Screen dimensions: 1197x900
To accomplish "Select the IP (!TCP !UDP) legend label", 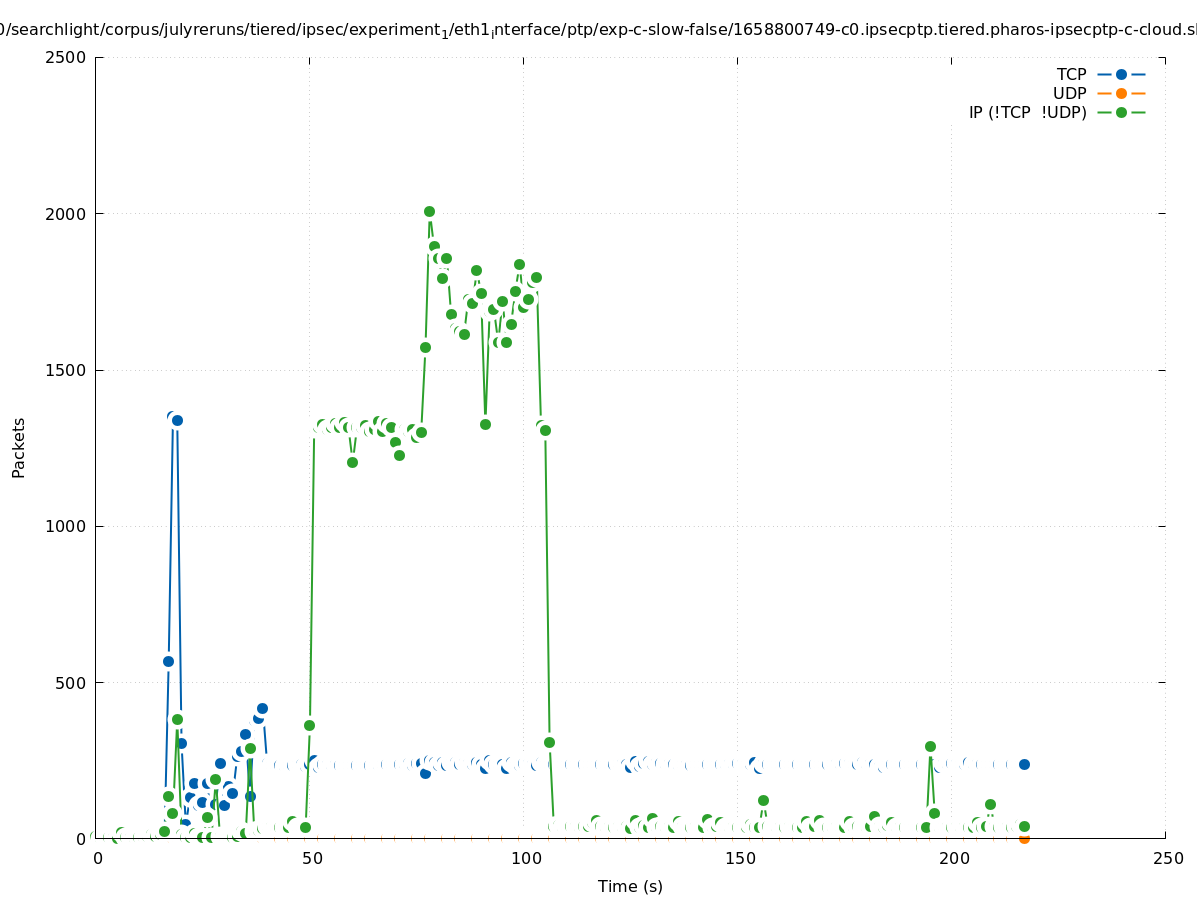I will click(1027, 112).
